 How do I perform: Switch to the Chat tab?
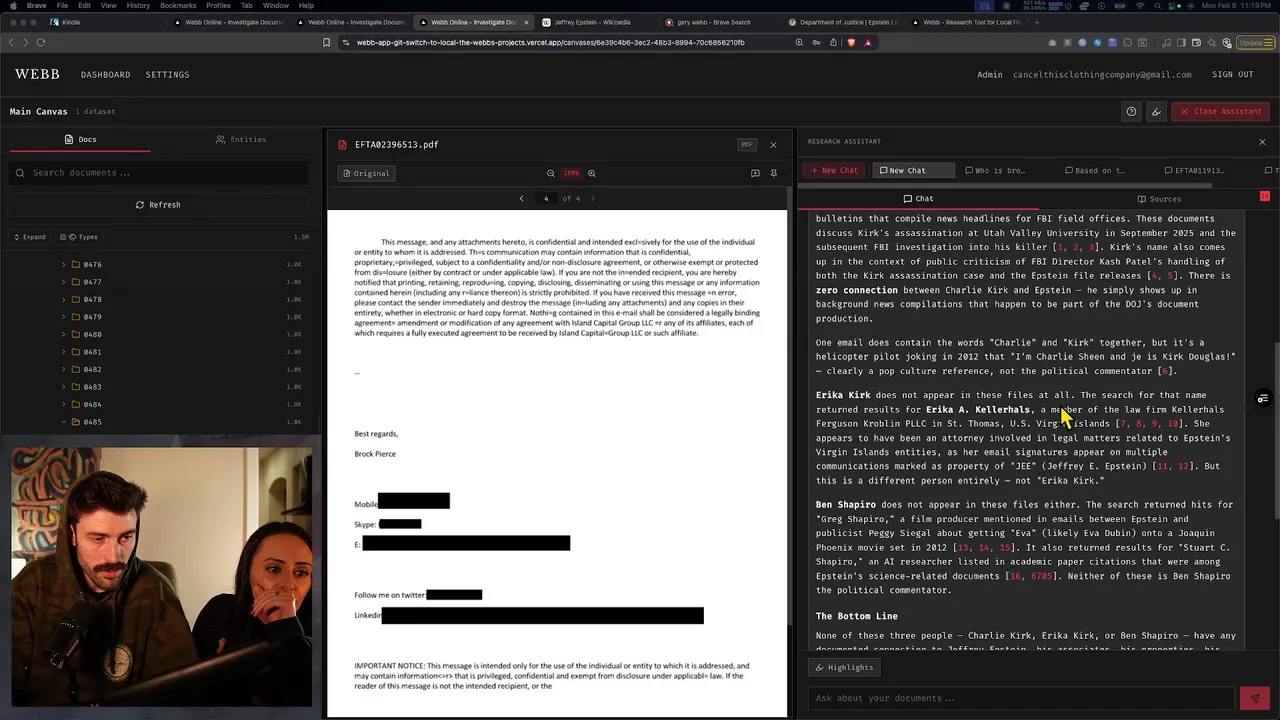(x=918, y=199)
